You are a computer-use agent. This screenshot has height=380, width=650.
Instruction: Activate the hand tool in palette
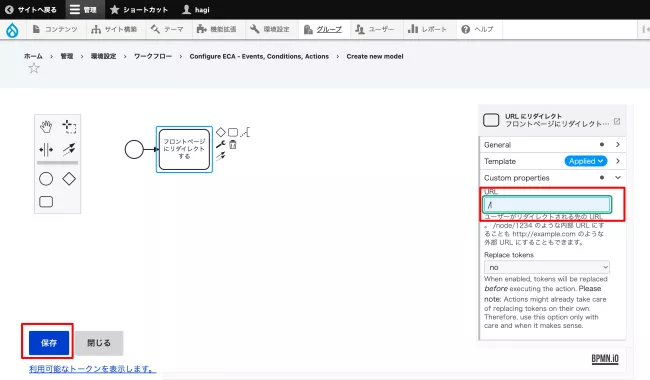pyautogui.click(x=46, y=127)
